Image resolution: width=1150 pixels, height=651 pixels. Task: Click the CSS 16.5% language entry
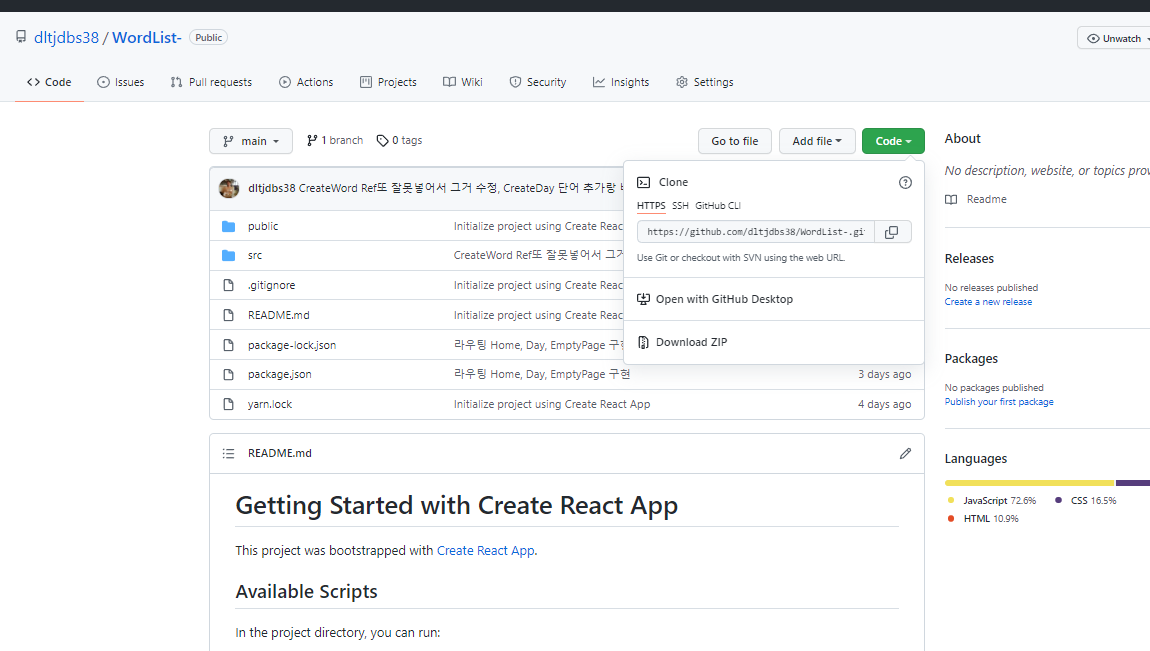click(x=1085, y=501)
